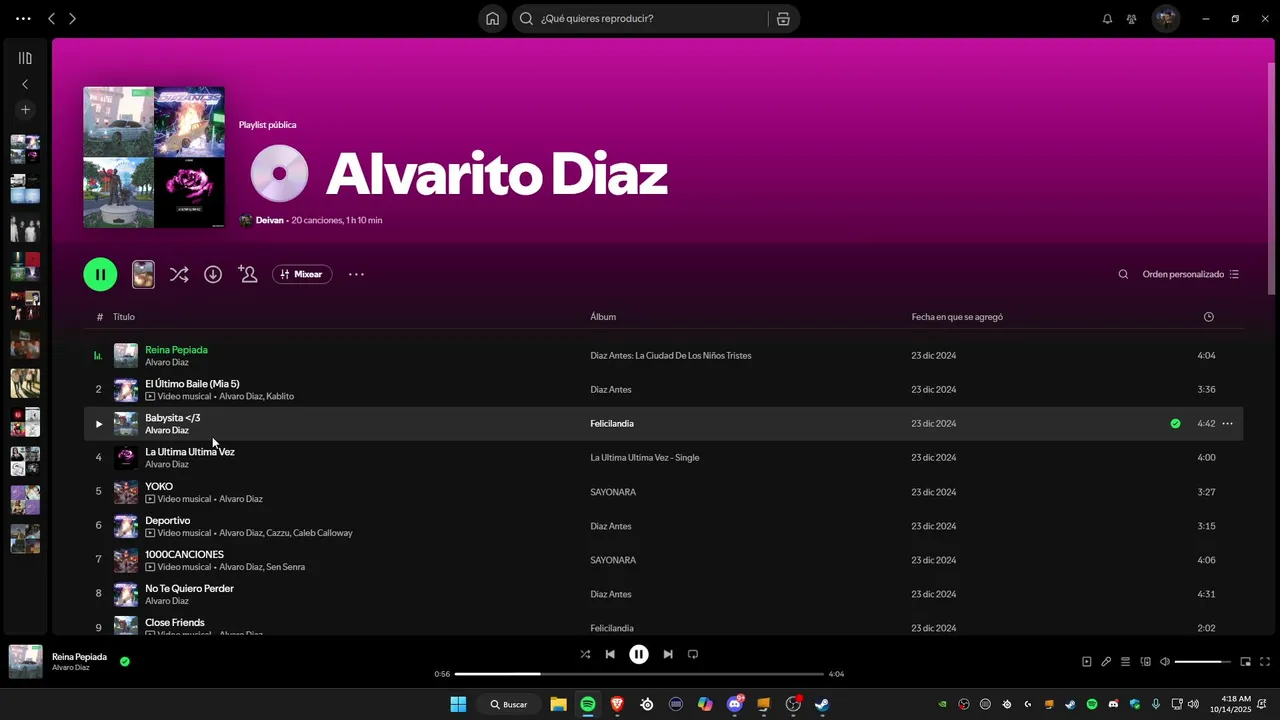Open the Friend Activity icon
This screenshot has height=720, width=1280.
[x=1132, y=18]
